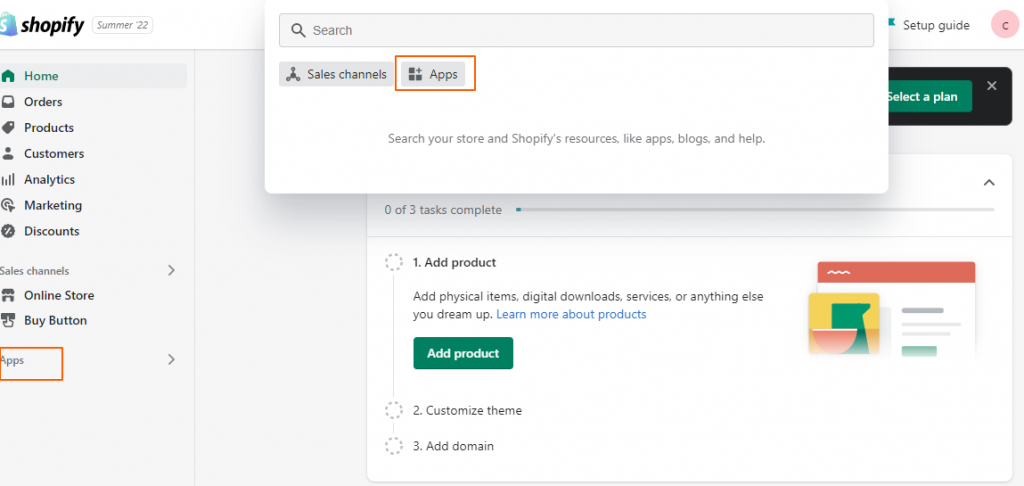This screenshot has height=486, width=1024.
Task: Click the Sales channels network icon
Action: coord(293,74)
